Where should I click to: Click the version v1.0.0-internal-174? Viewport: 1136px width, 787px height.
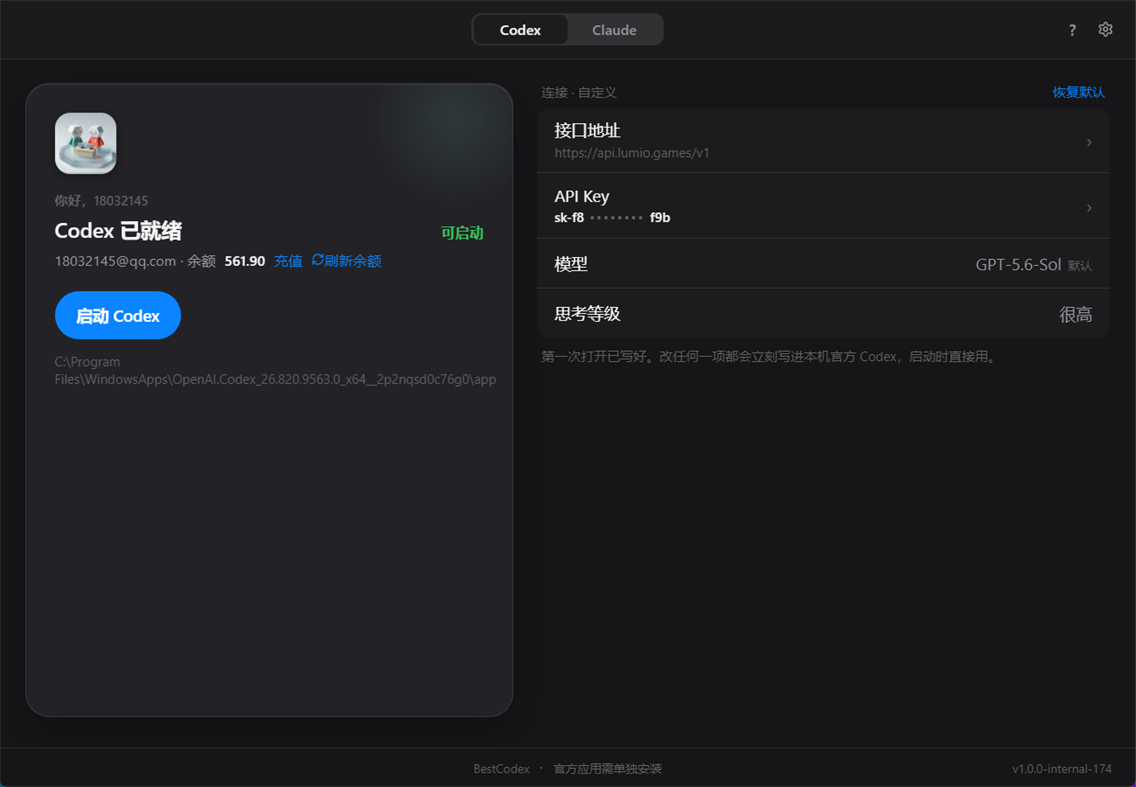click(x=1061, y=768)
